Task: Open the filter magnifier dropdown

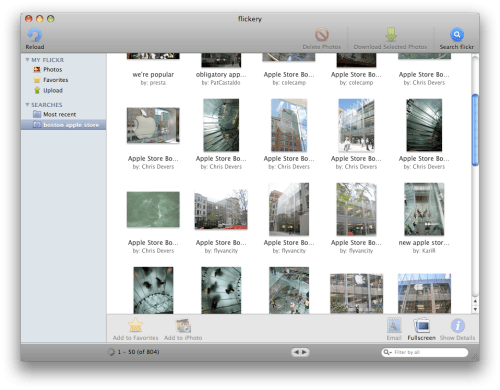Action: 387,352
